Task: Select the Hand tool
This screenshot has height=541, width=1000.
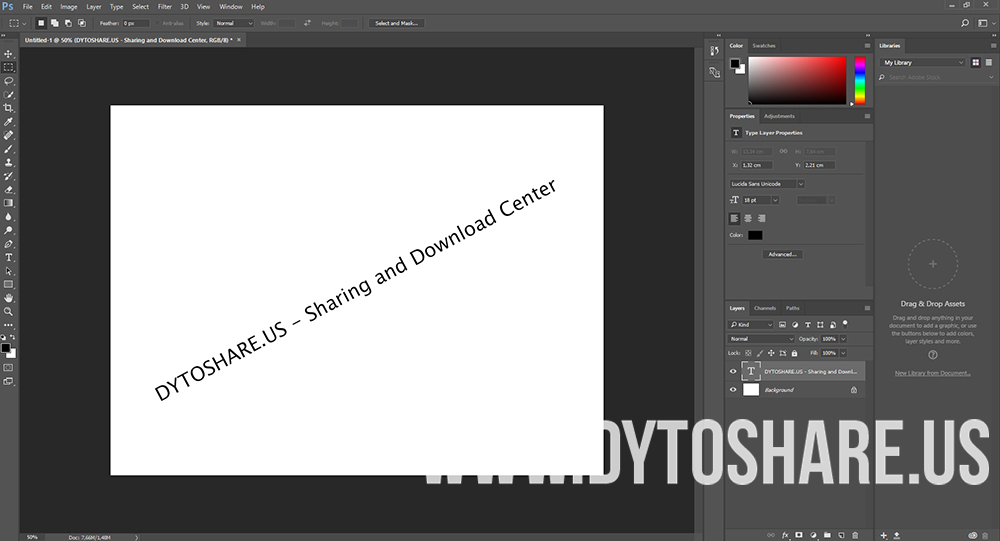Action: 9,297
